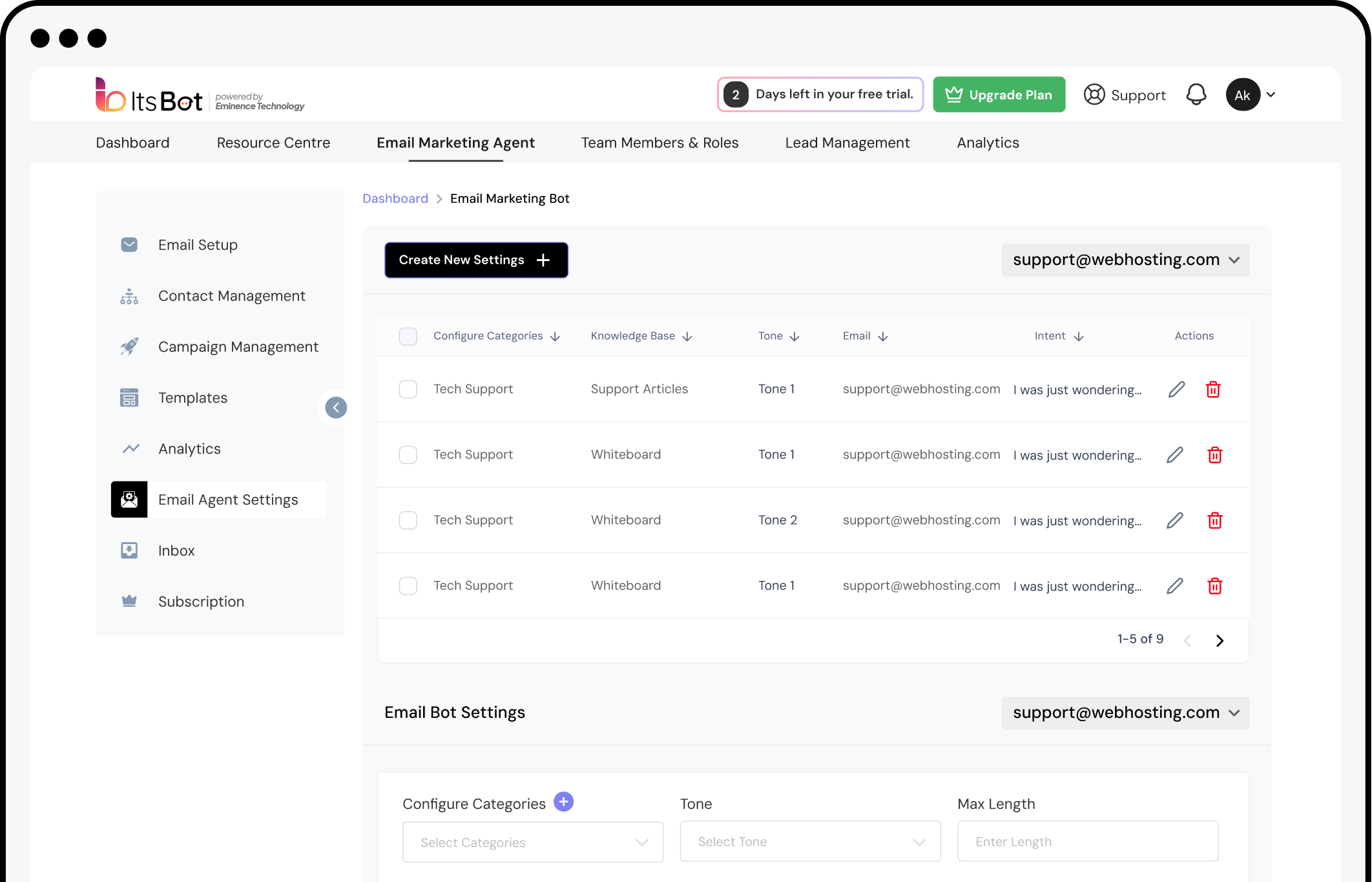
Task: Click the Enter Length input field
Action: click(1087, 841)
